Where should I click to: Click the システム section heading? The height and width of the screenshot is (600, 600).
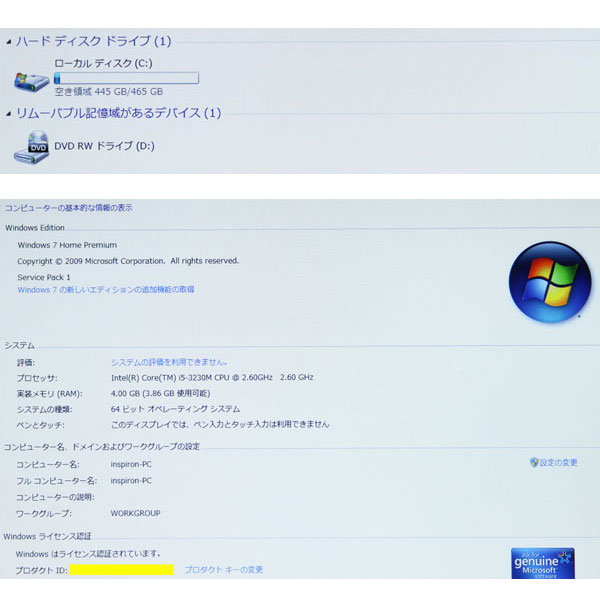(x=20, y=346)
